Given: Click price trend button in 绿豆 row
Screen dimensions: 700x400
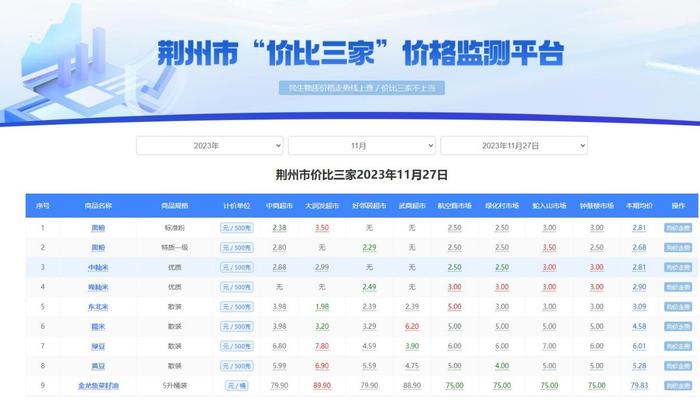Looking at the screenshot, I should coord(677,346).
